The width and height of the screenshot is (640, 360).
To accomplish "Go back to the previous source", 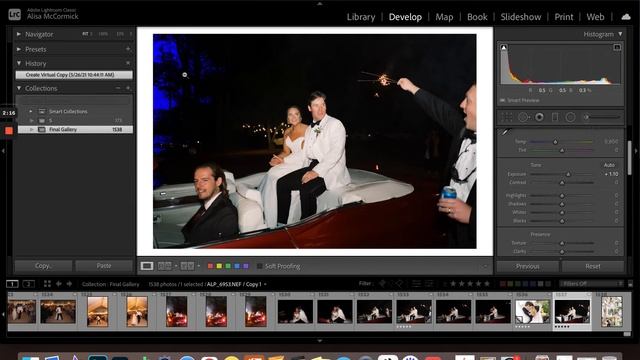I will pyautogui.click(x=58, y=284).
